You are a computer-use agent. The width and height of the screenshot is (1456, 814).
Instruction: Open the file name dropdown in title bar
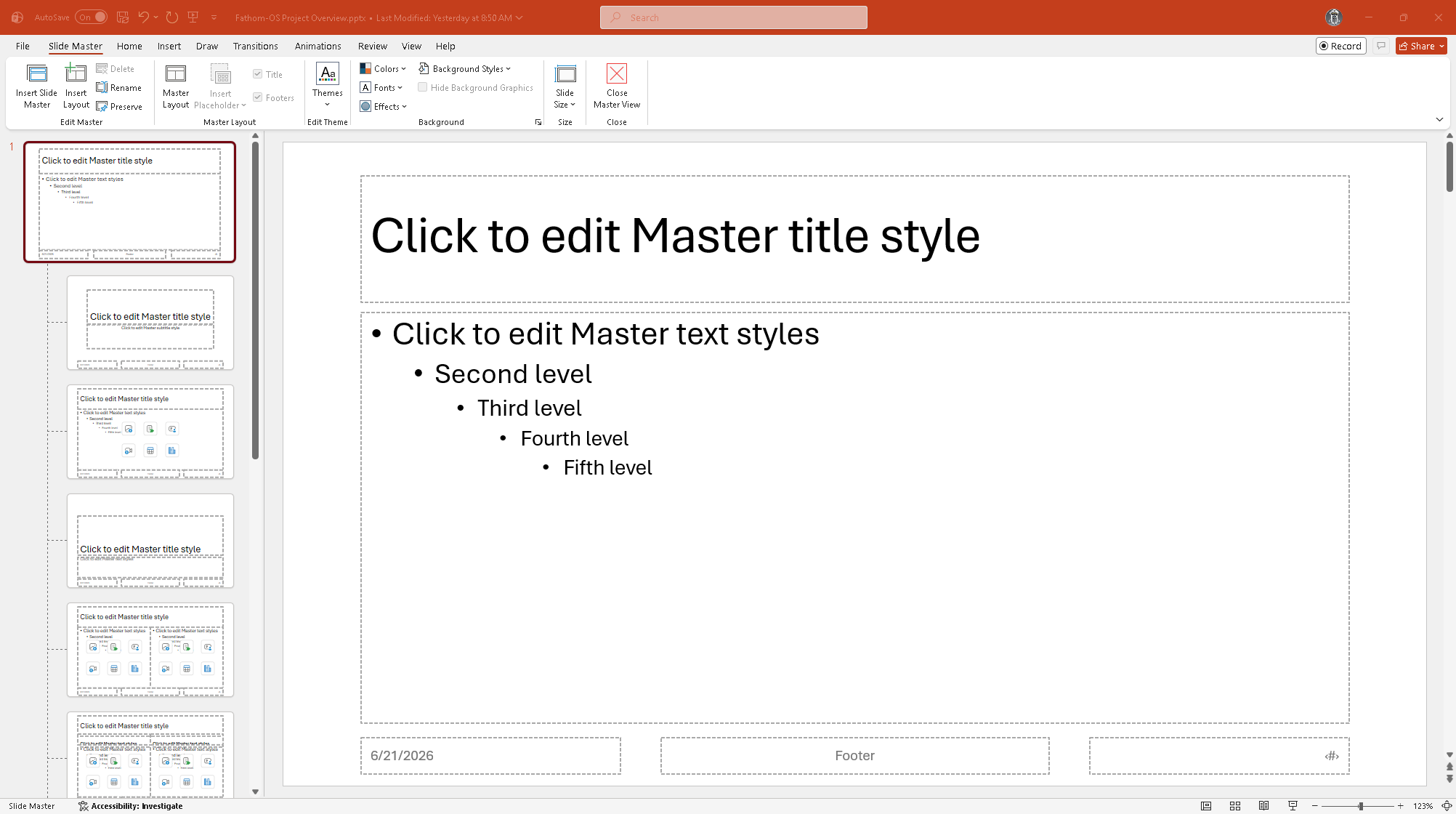pyautogui.click(x=519, y=17)
